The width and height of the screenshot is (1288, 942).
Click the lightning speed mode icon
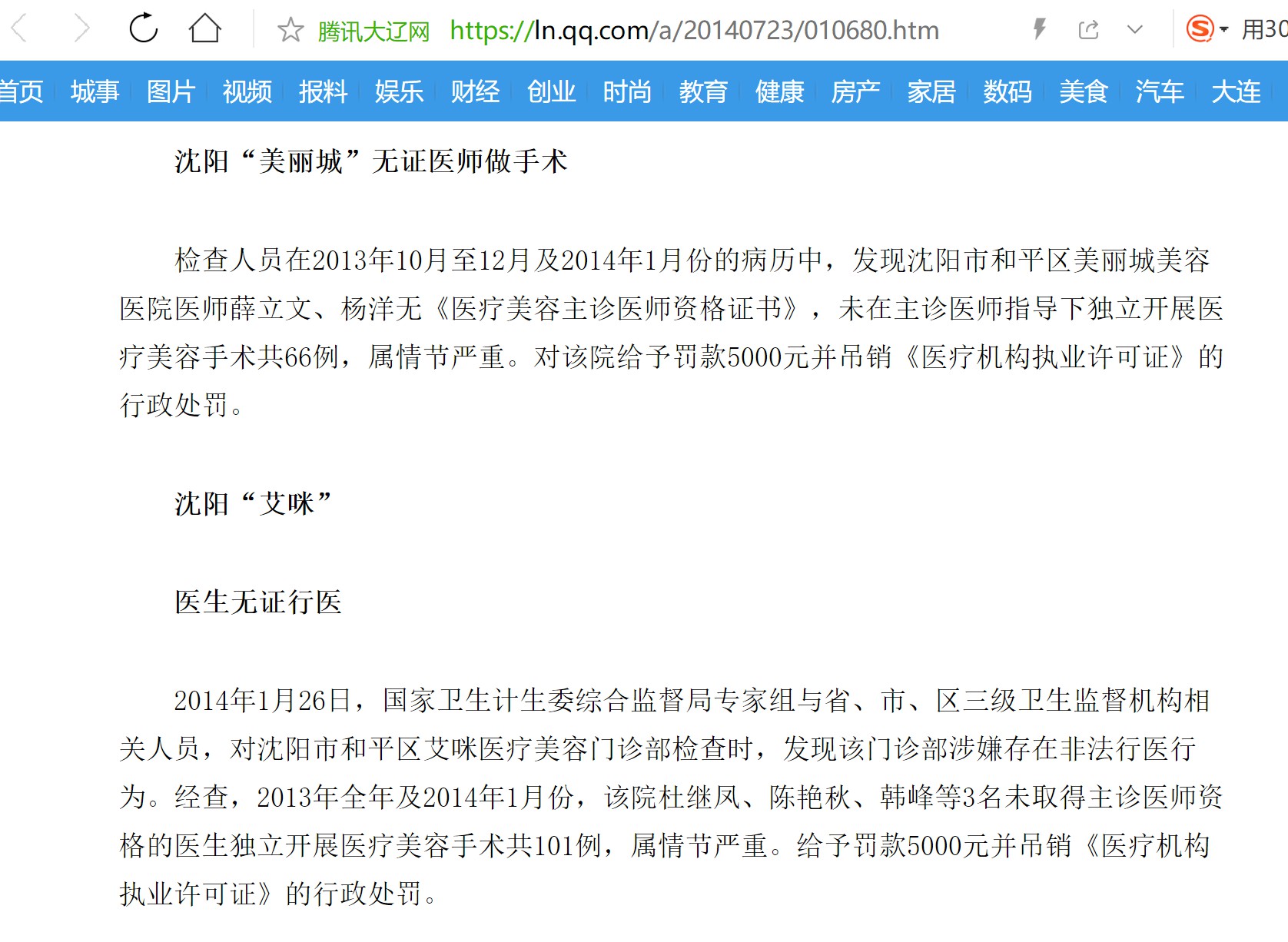[1039, 30]
